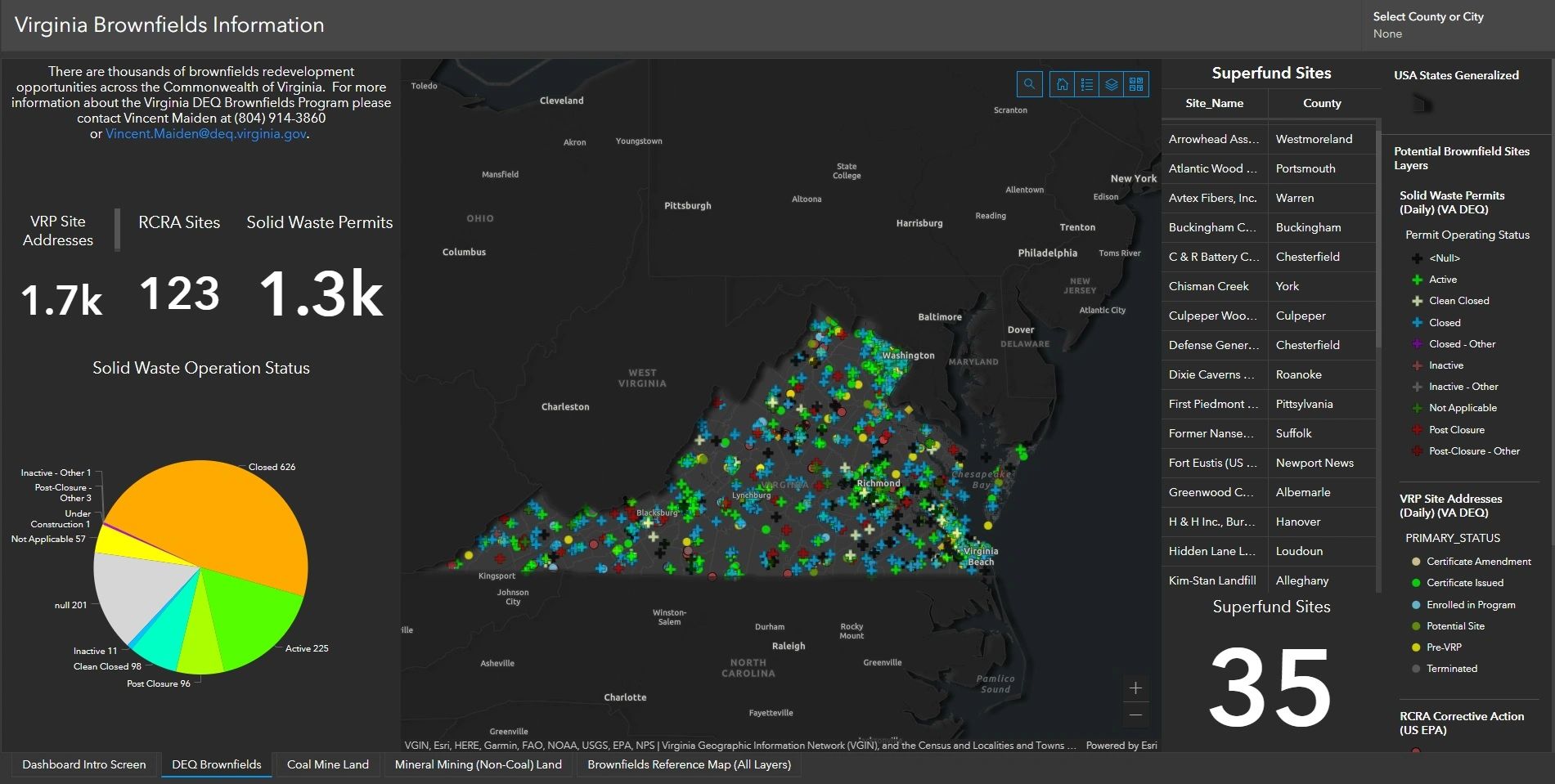Open the layers panel icon on the map

[x=1111, y=83]
